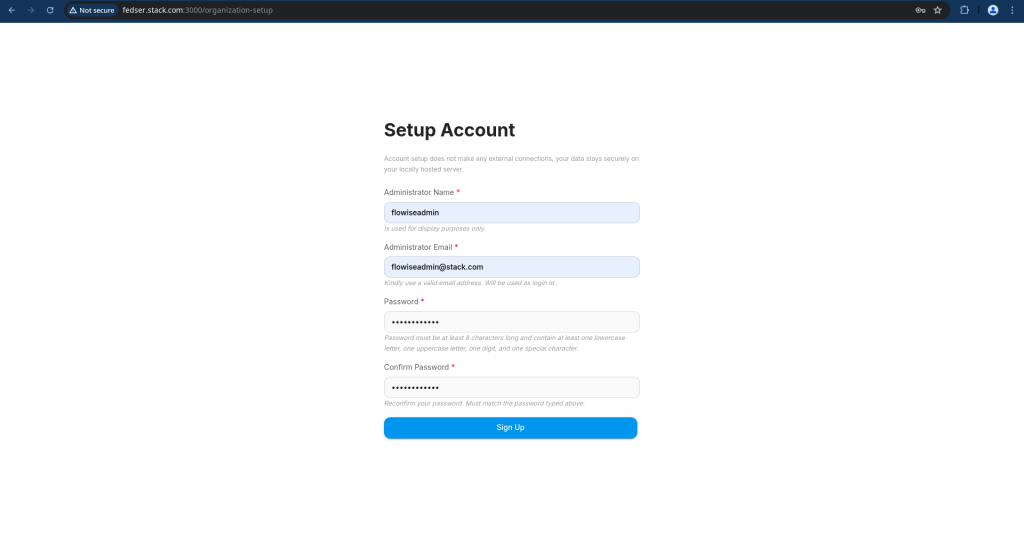Open the Chrome three-dot menu
Image resolution: width=1024 pixels, height=535 pixels.
point(1012,10)
